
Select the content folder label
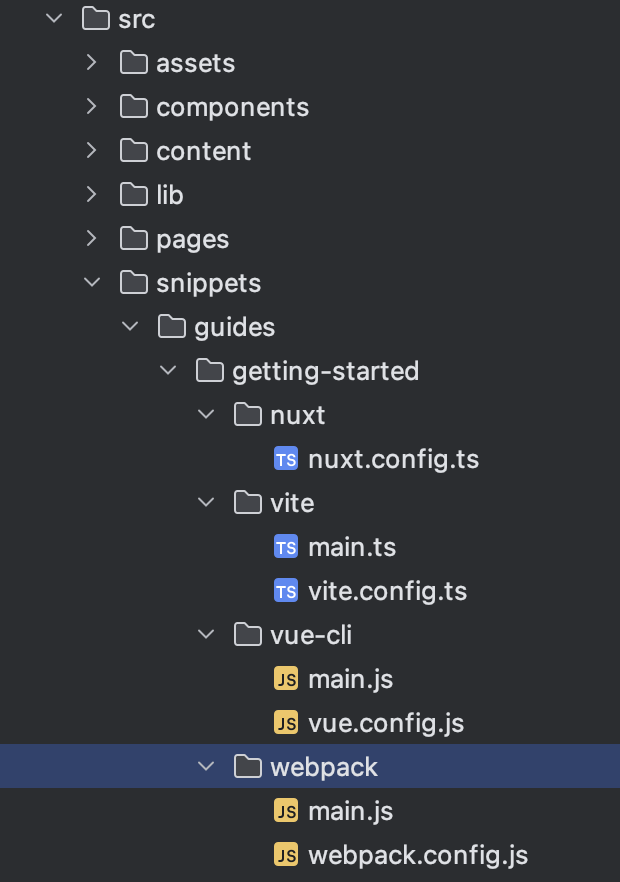203,151
